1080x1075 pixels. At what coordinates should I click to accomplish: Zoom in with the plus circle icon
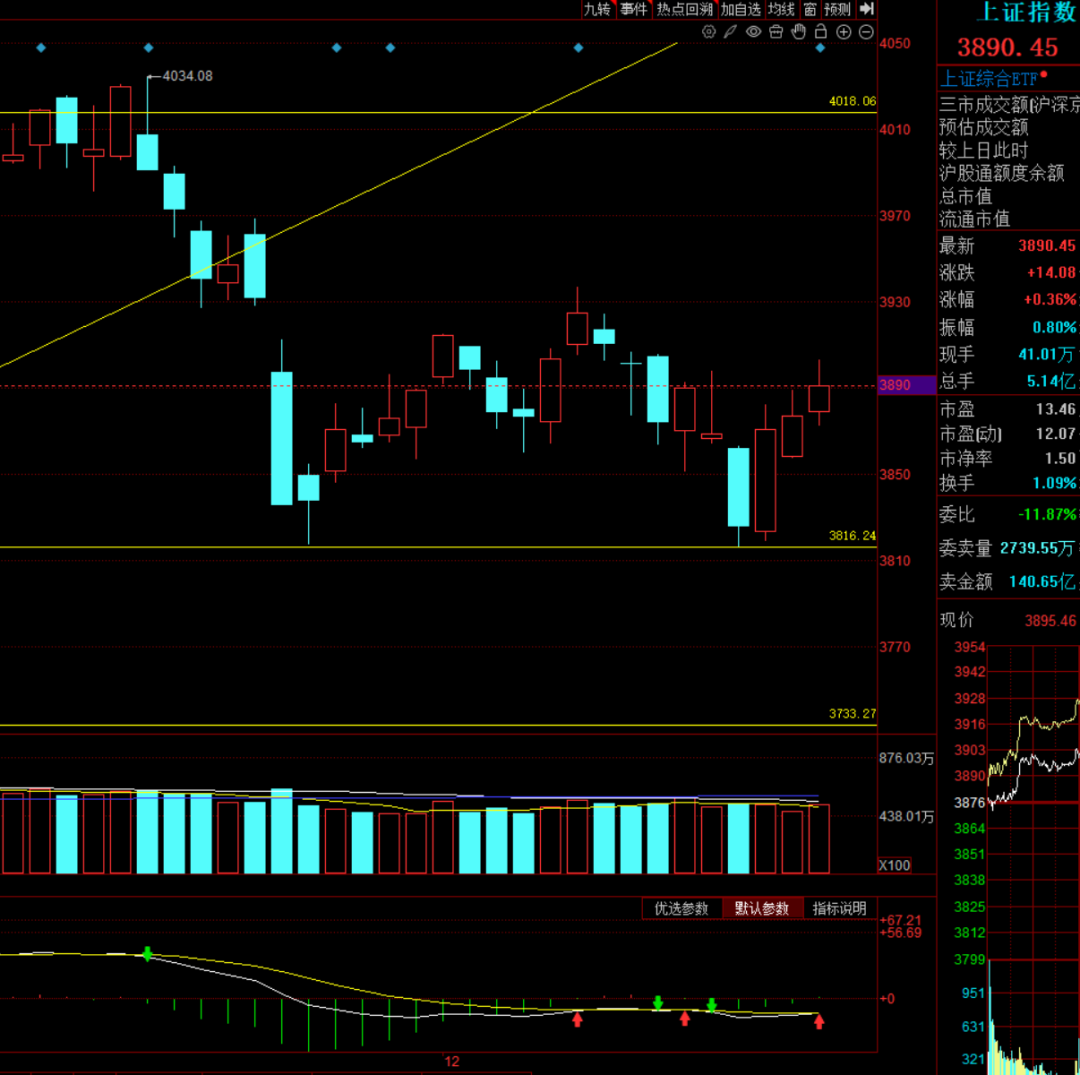[843, 32]
